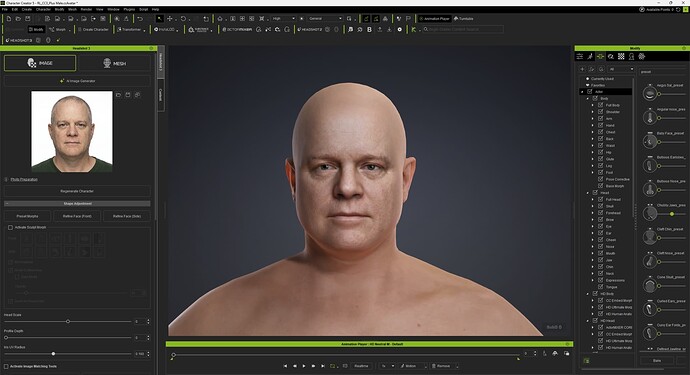
Task: Click the green checkmark icon beside Headshot 3
Action: (x=58, y=40)
